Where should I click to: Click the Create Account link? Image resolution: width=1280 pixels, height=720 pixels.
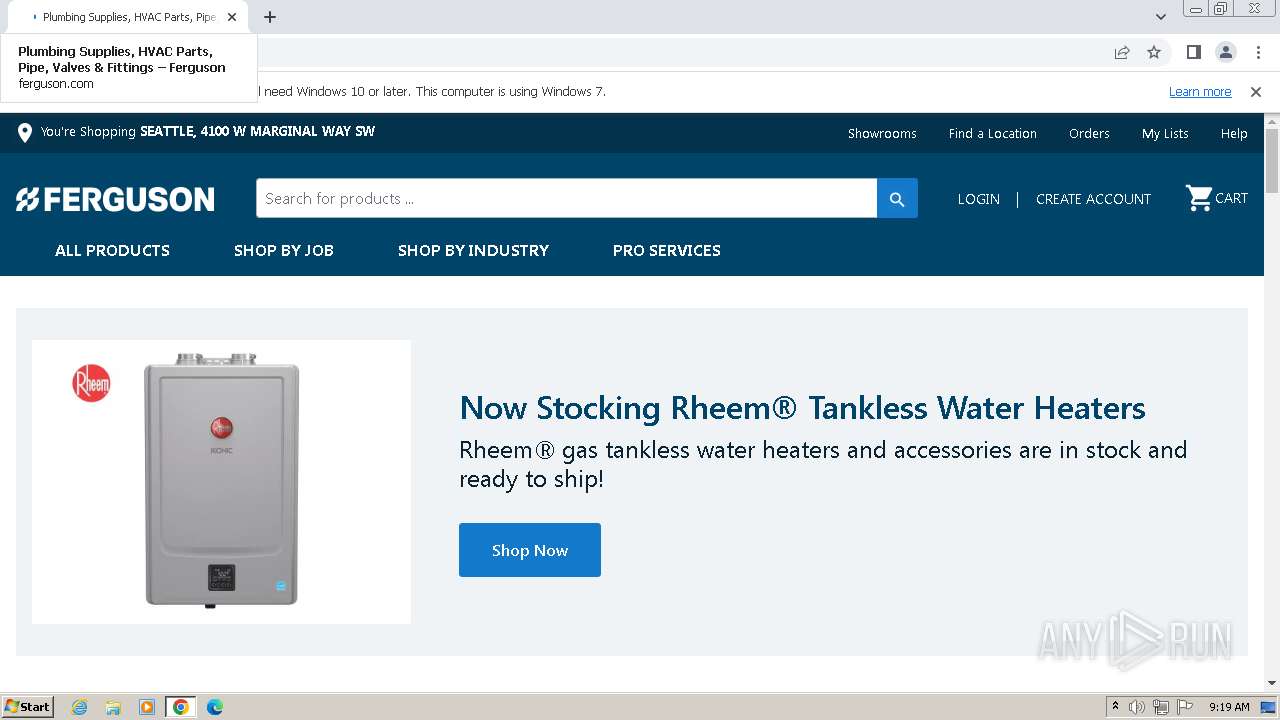pos(1093,199)
